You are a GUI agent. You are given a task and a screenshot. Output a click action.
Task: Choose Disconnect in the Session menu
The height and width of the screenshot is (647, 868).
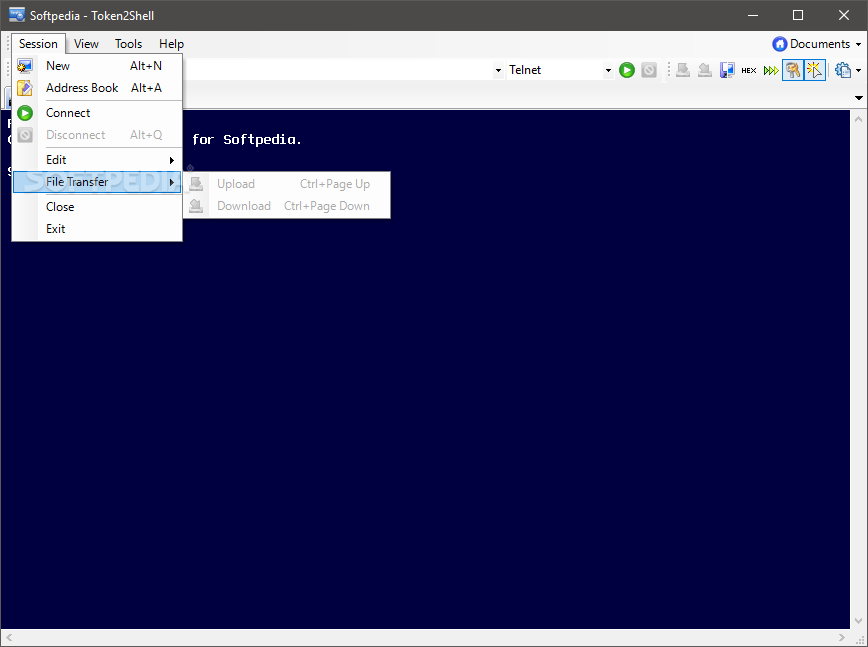(x=97, y=135)
